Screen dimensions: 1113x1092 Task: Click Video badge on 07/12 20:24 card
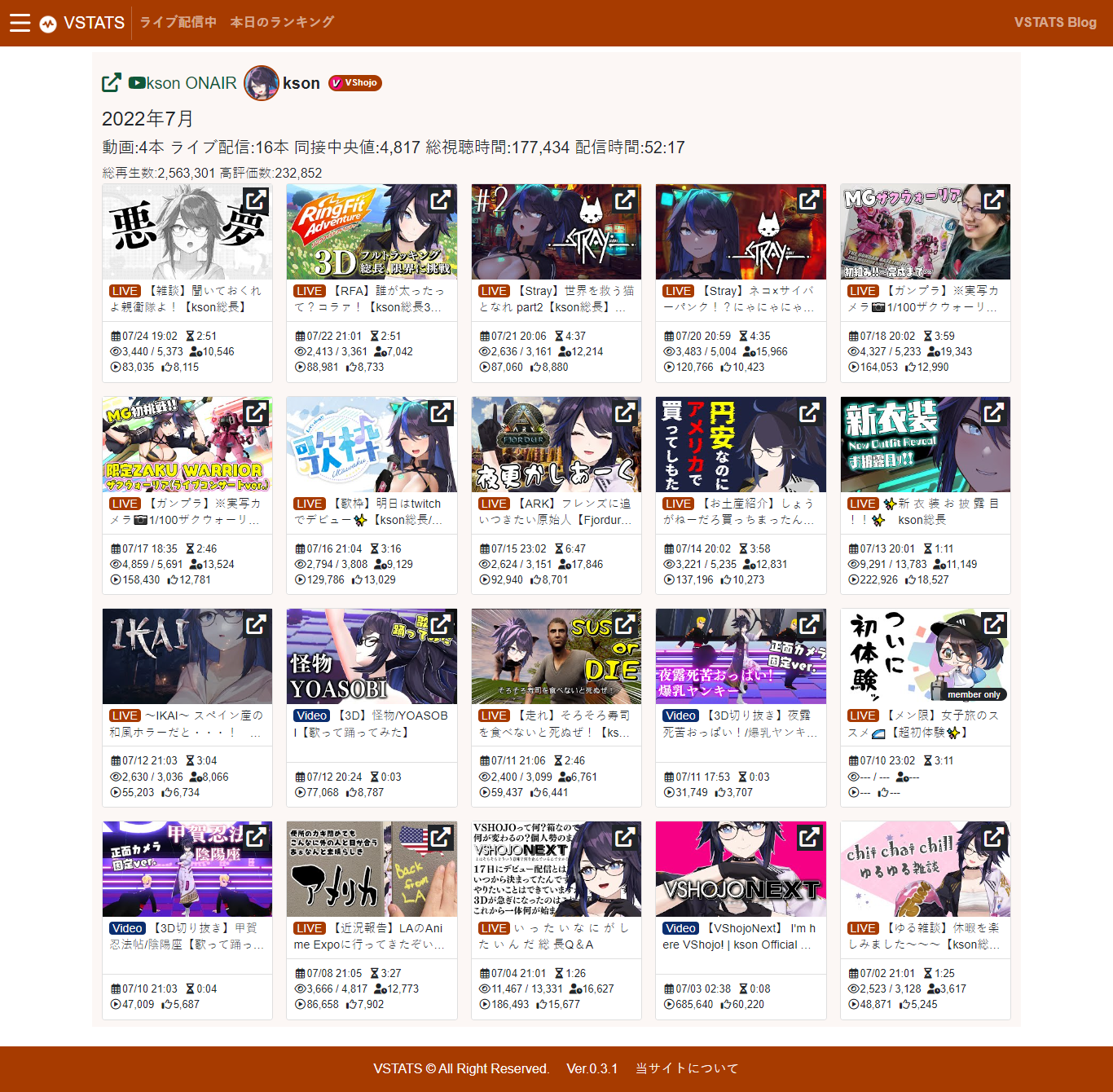(311, 716)
